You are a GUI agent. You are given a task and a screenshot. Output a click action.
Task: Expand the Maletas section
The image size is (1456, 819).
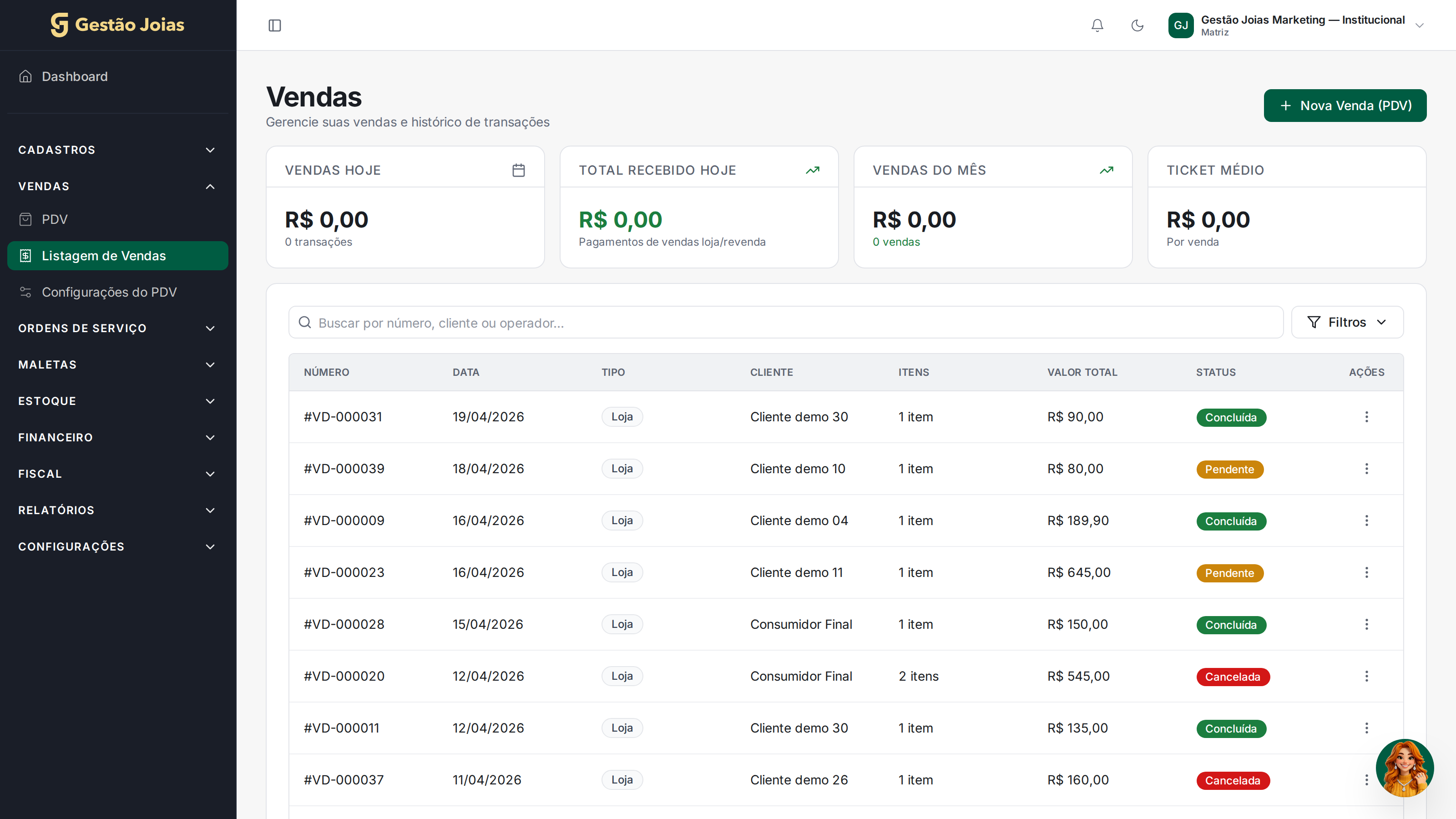tap(117, 364)
